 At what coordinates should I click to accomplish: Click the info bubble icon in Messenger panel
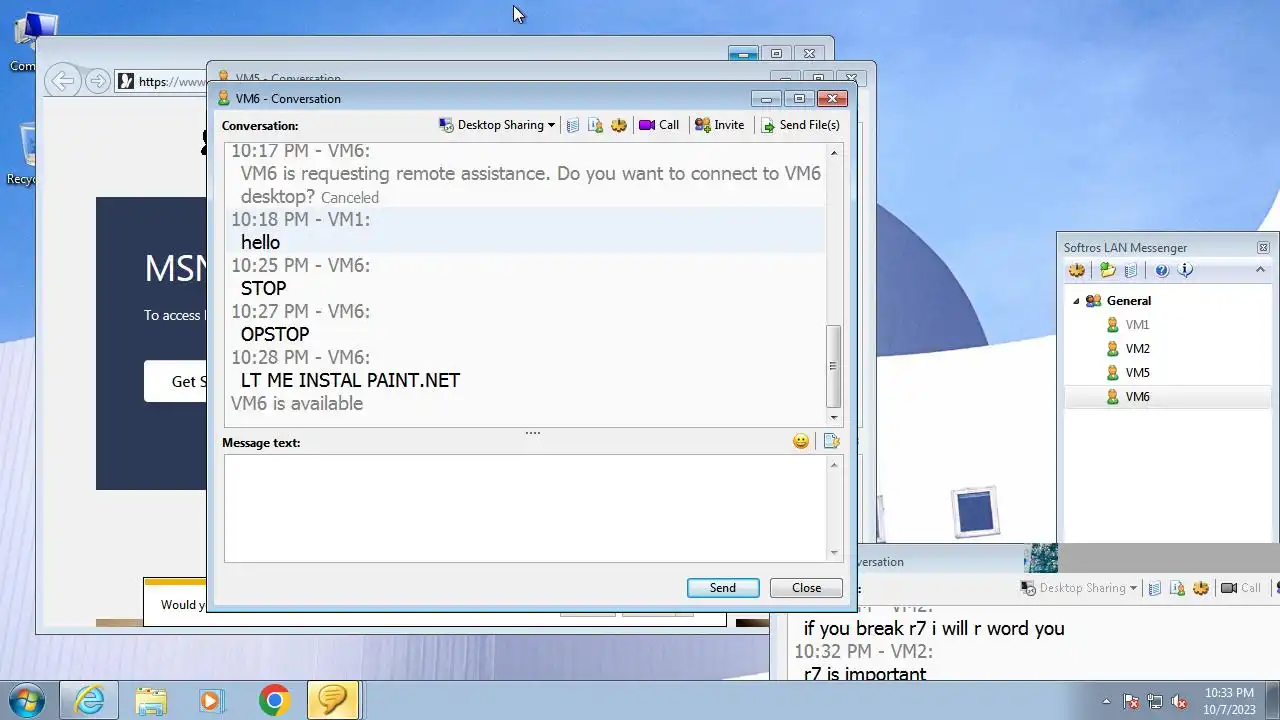[1186, 270]
